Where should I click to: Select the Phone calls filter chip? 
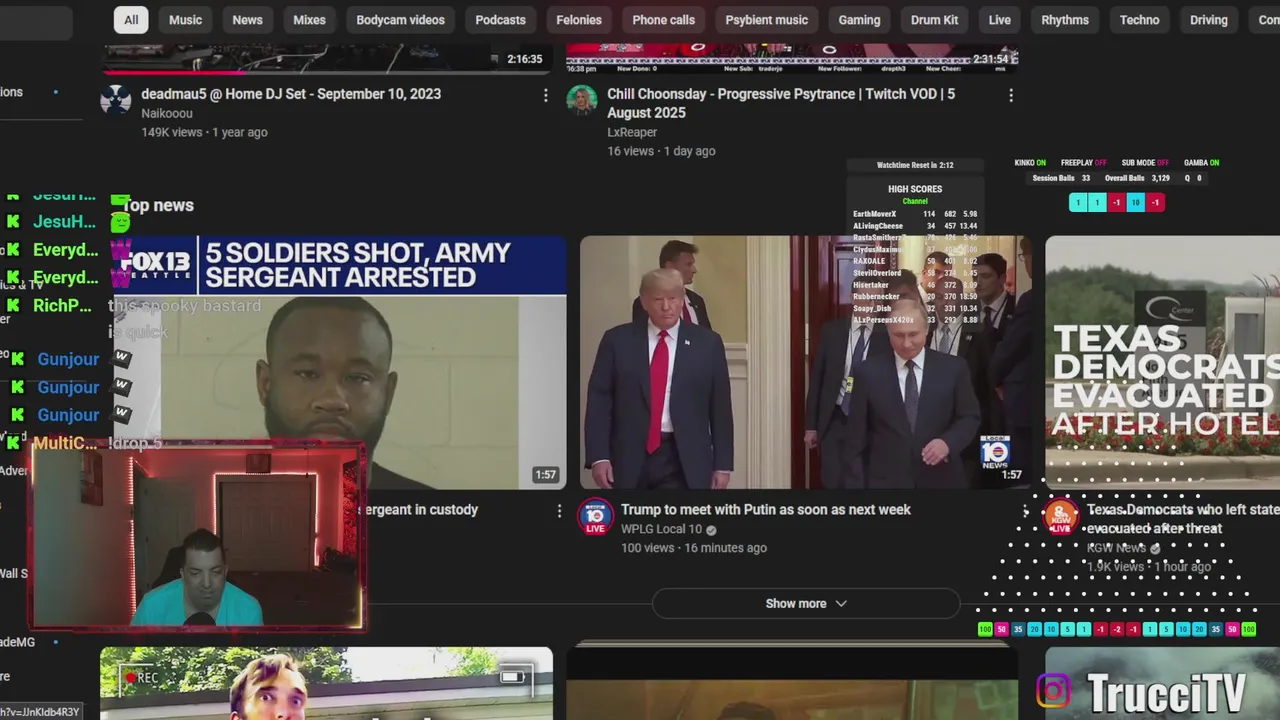click(663, 20)
